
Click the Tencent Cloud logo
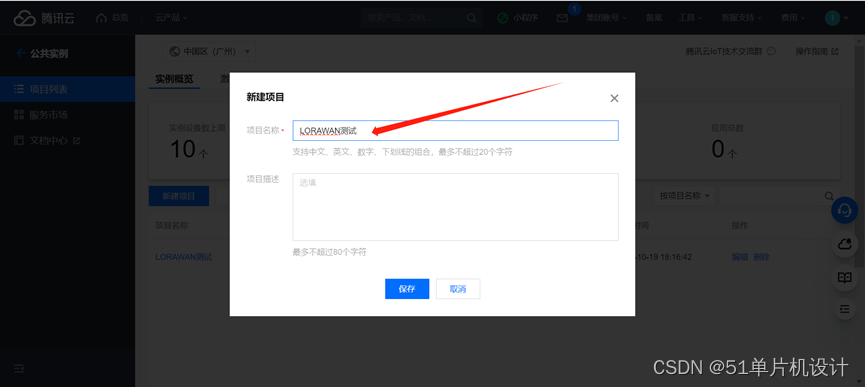[x=44, y=18]
